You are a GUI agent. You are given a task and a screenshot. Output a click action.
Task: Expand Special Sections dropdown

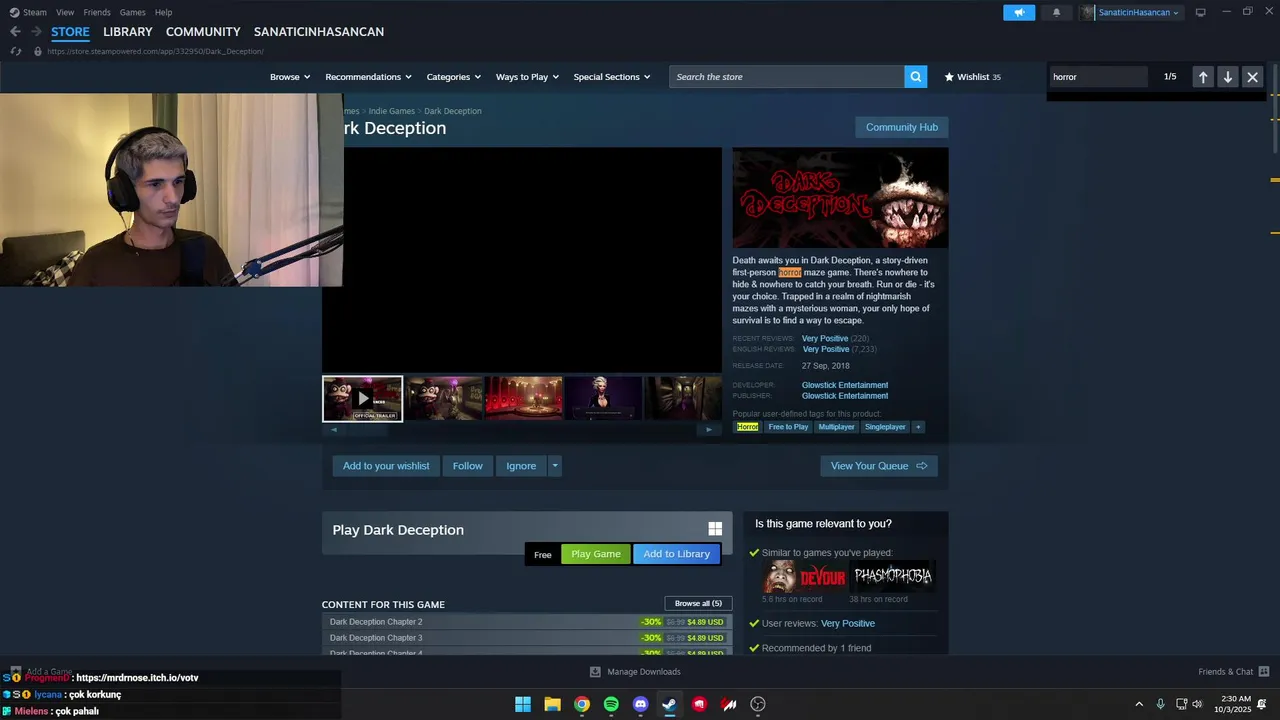point(611,77)
